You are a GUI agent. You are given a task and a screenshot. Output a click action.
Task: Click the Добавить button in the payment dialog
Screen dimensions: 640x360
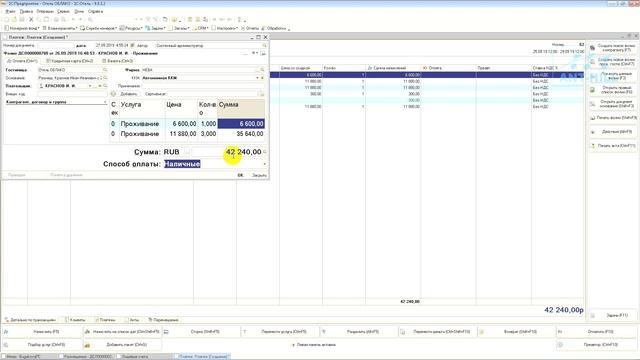[129, 94]
